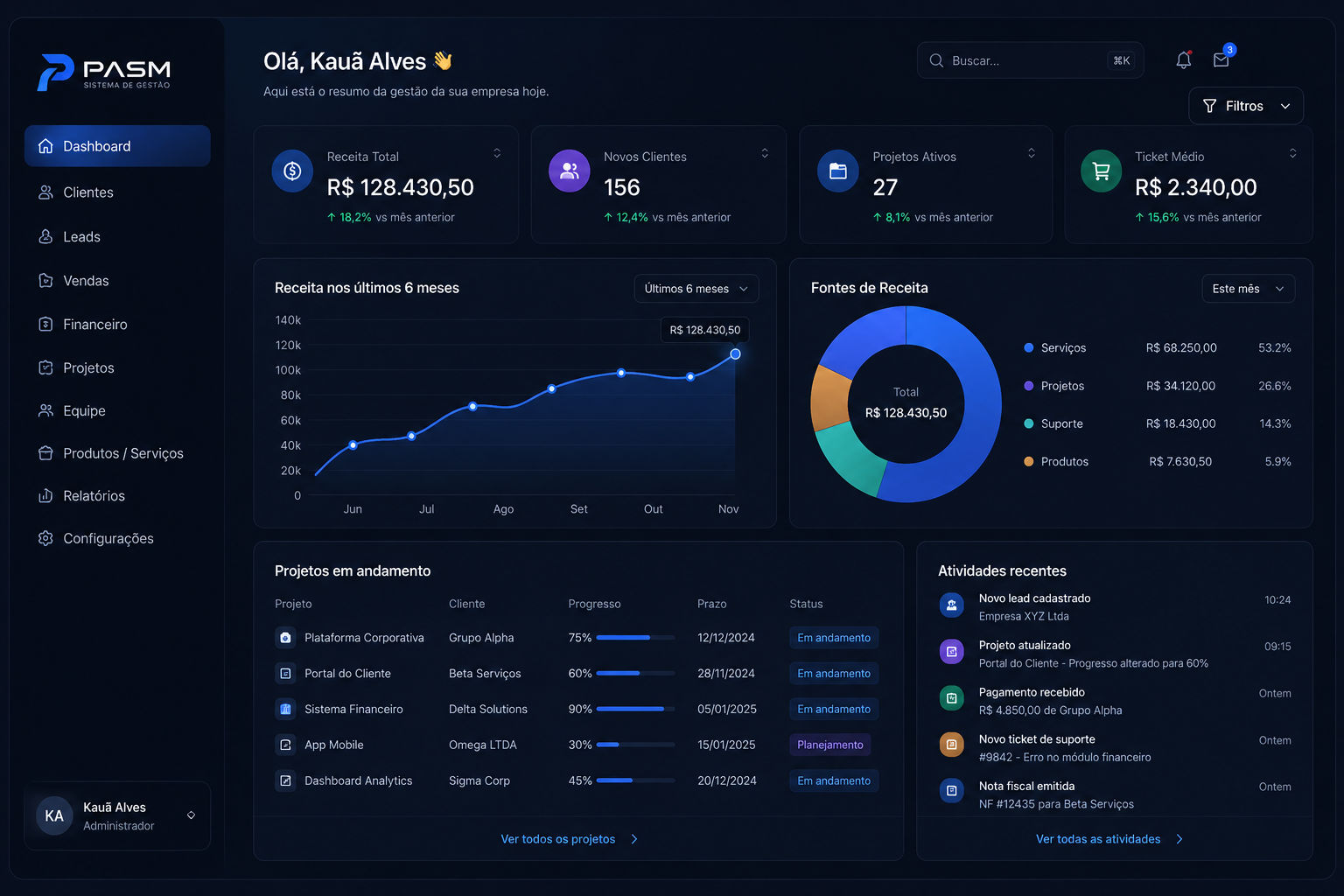Click the Sigma Corp client cell
The width and height of the screenshot is (1344, 896).
coord(479,780)
